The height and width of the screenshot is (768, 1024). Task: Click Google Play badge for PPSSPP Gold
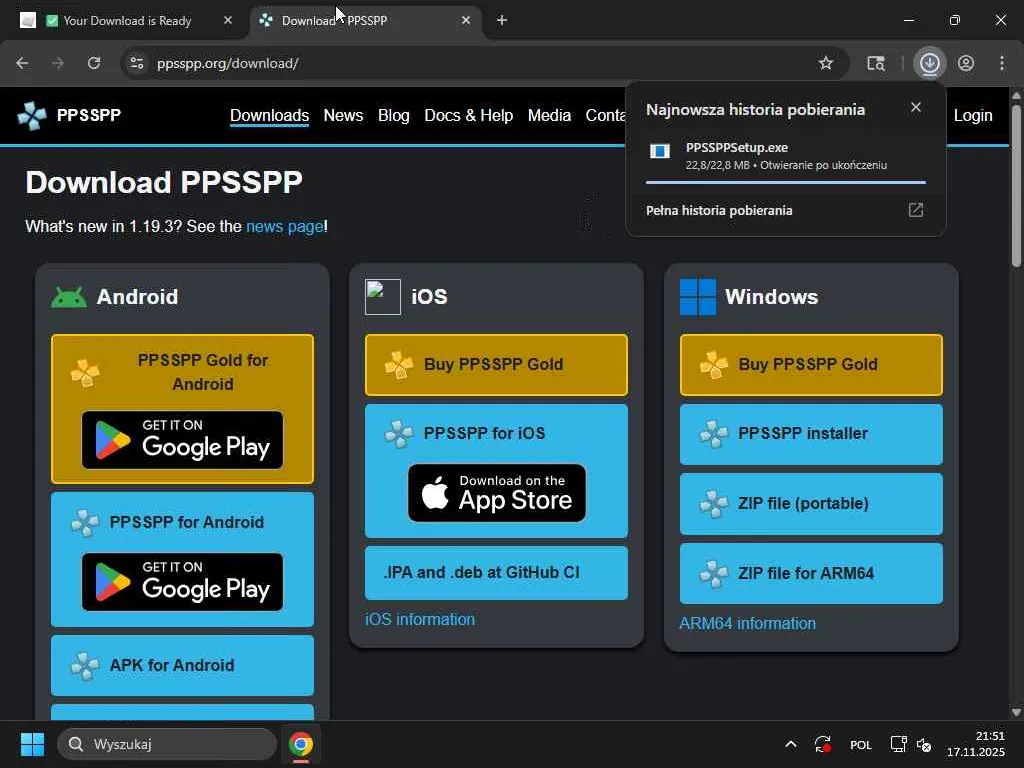tap(182, 440)
